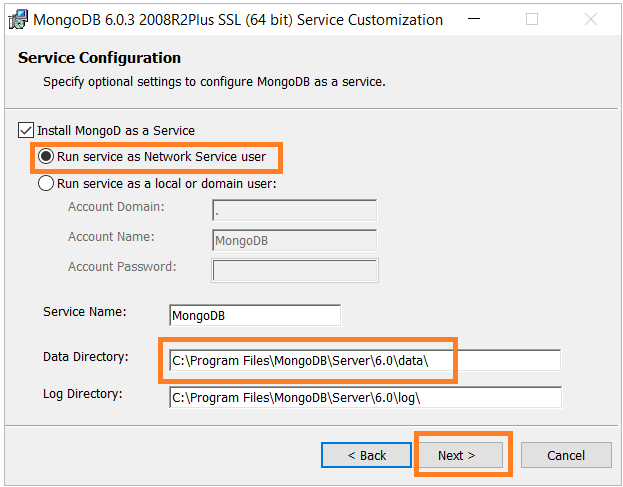The image size is (623, 487).
Task: Focus the Account Domain text box
Action: [x=295, y=210]
